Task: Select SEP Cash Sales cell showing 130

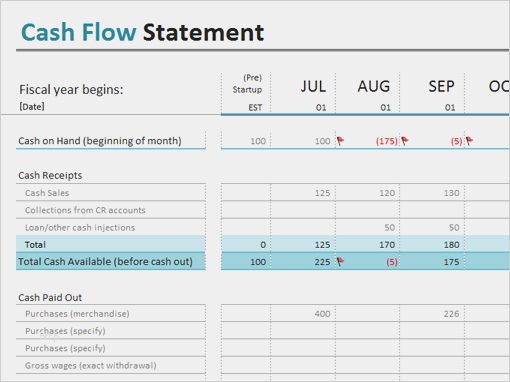Action: click(432, 193)
